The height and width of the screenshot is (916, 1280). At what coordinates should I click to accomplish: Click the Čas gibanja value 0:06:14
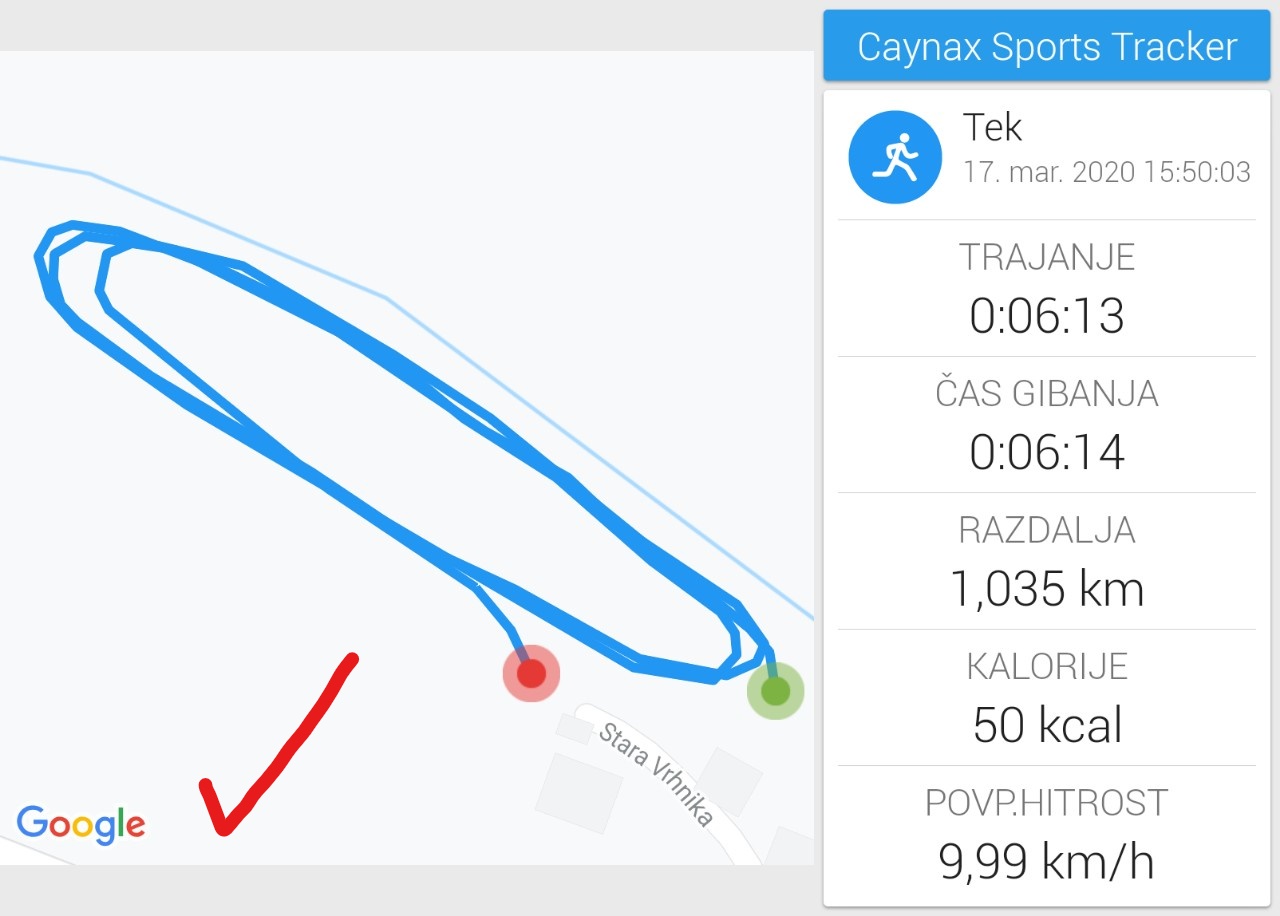pyautogui.click(x=1047, y=452)
